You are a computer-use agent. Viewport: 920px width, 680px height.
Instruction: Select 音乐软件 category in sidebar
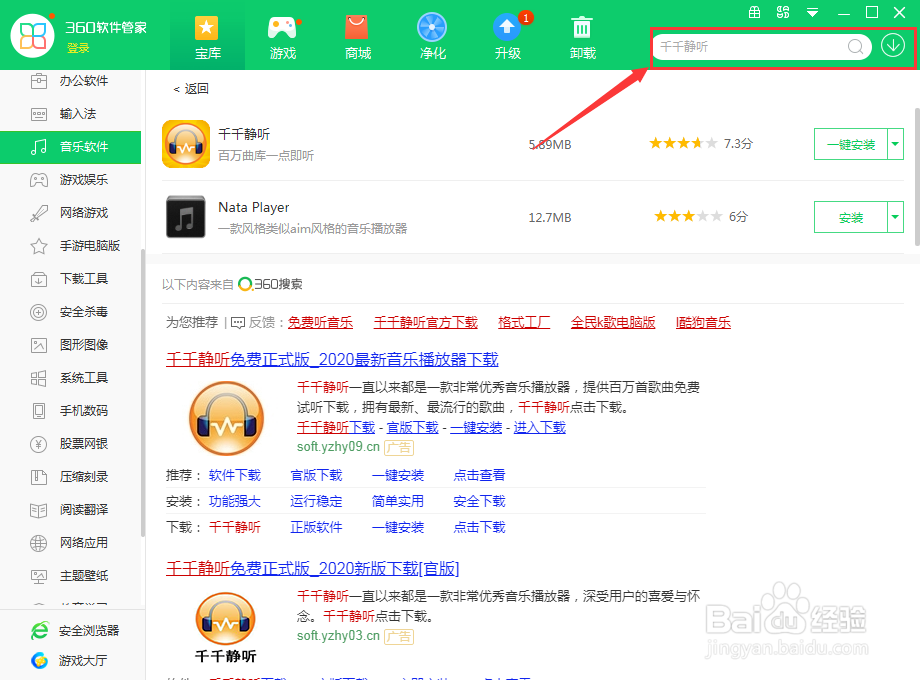tap(70, 147)
